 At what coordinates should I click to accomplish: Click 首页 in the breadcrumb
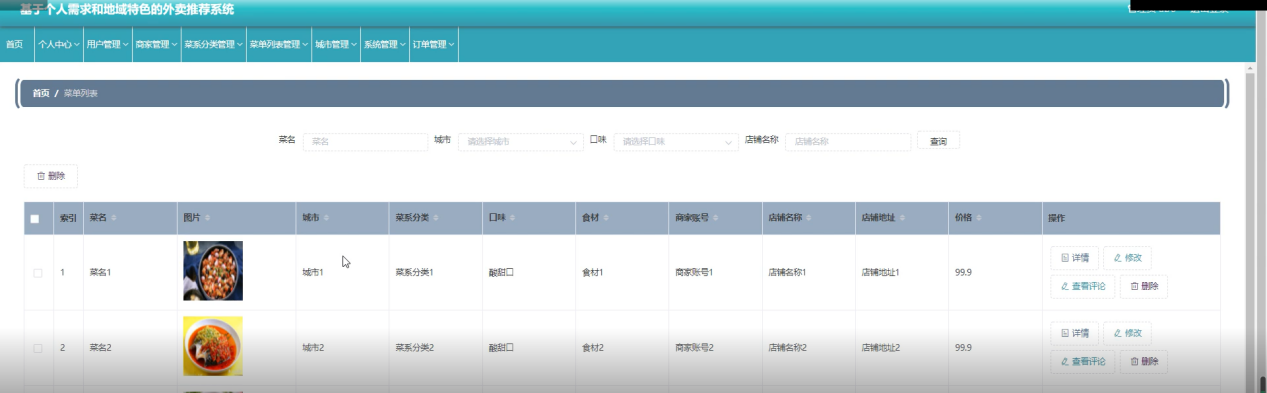[x=40, y=93]
